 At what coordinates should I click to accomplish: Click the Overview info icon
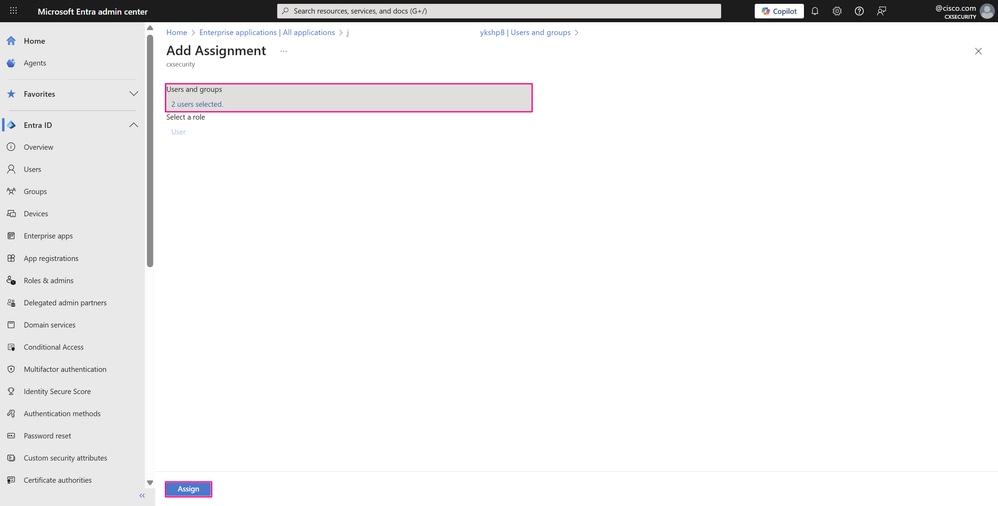(x=11, y=147)
